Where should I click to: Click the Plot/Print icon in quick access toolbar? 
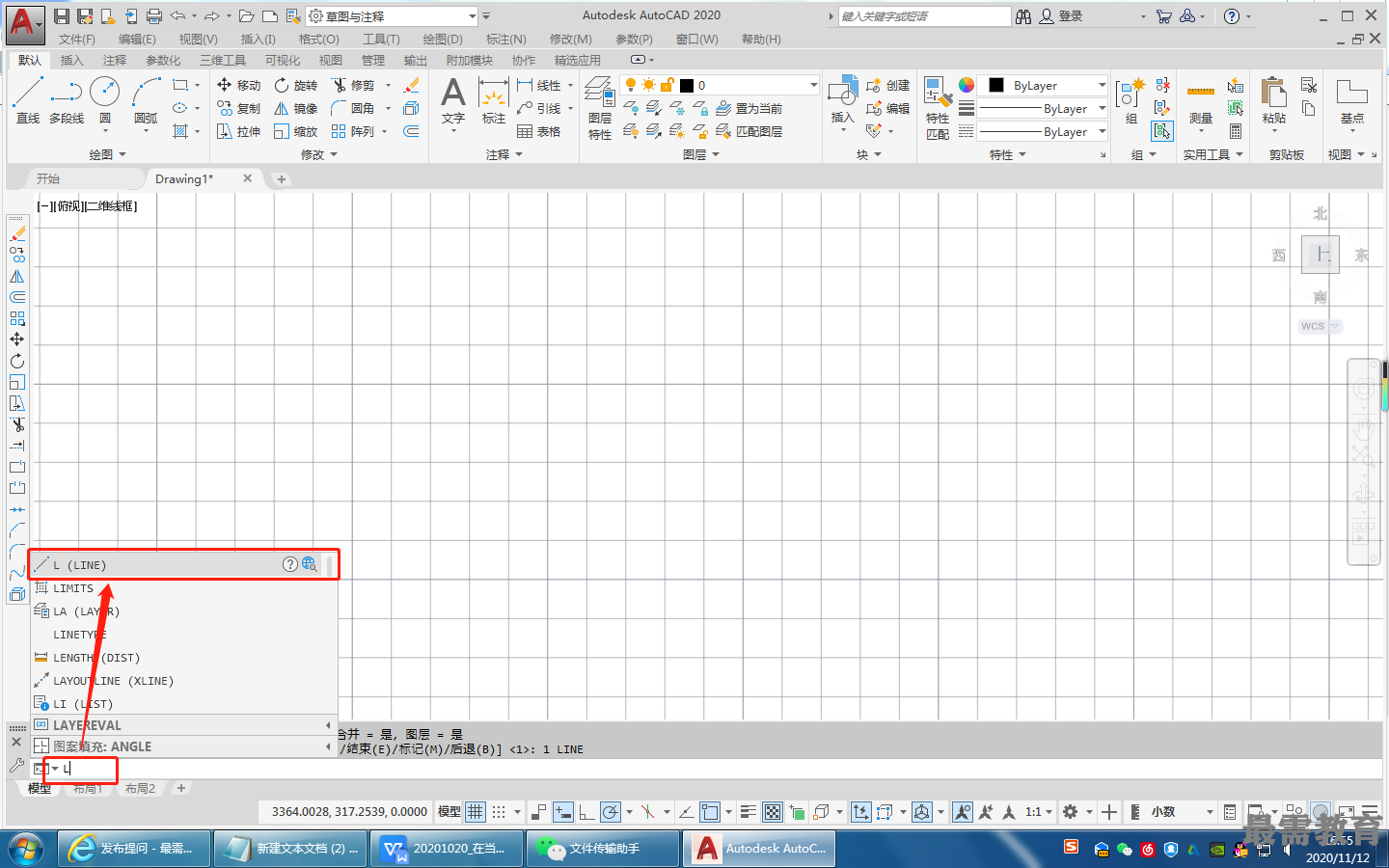(x=153, y=16)
